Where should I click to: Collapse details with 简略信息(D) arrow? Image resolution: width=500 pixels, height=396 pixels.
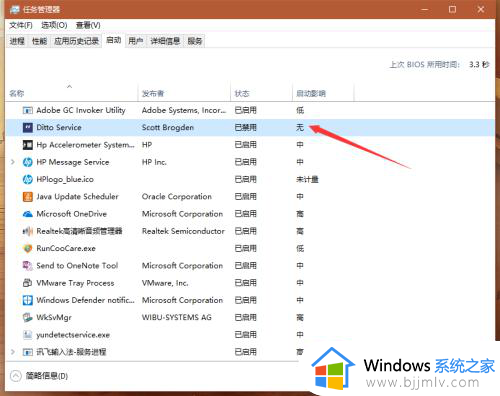(15, 376)
